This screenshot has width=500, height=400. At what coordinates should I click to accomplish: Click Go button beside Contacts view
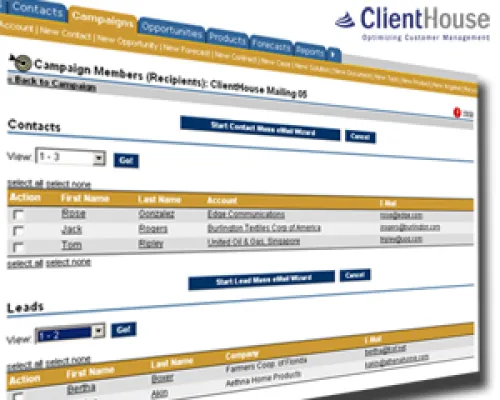click(126, 160)
